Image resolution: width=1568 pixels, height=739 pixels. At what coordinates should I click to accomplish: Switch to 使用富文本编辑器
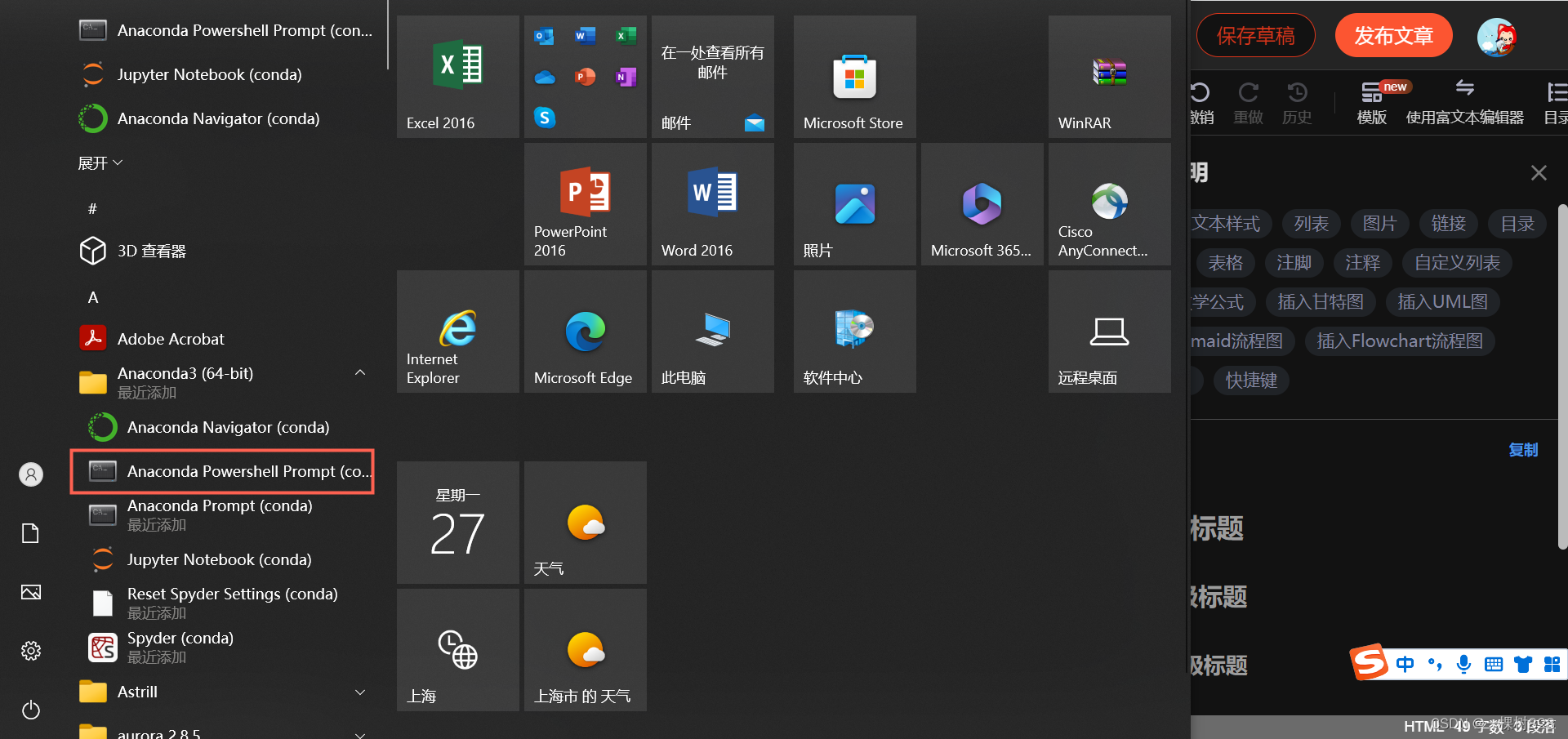point(1465,103)
